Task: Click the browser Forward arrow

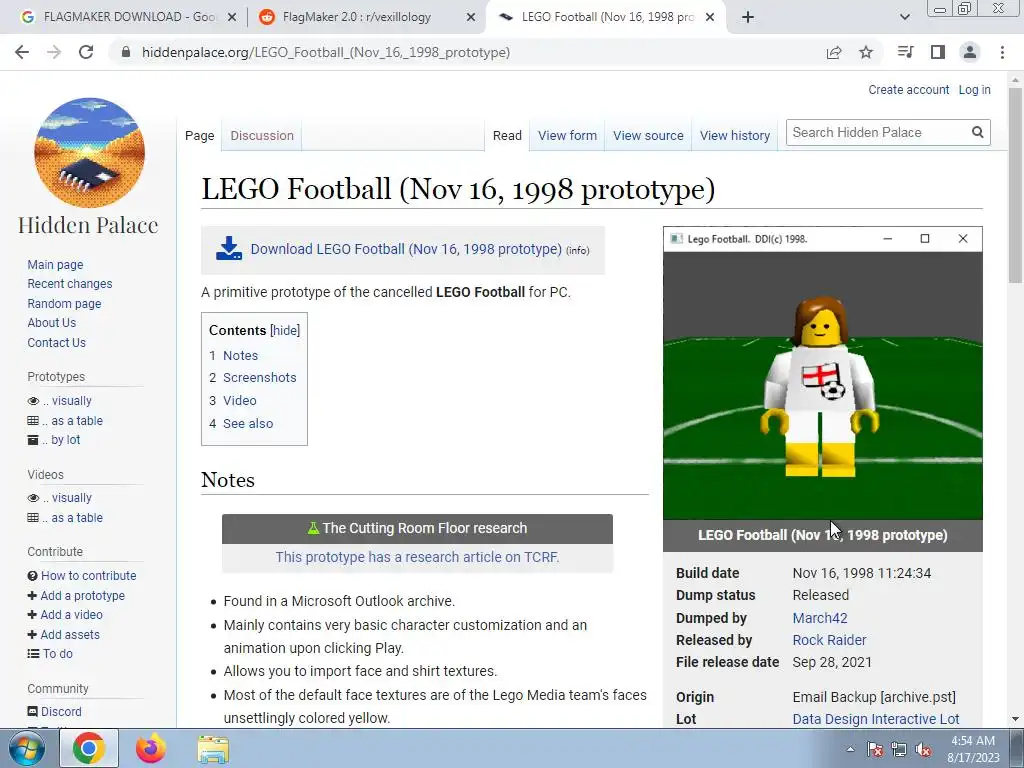Action: click(54, 52)
